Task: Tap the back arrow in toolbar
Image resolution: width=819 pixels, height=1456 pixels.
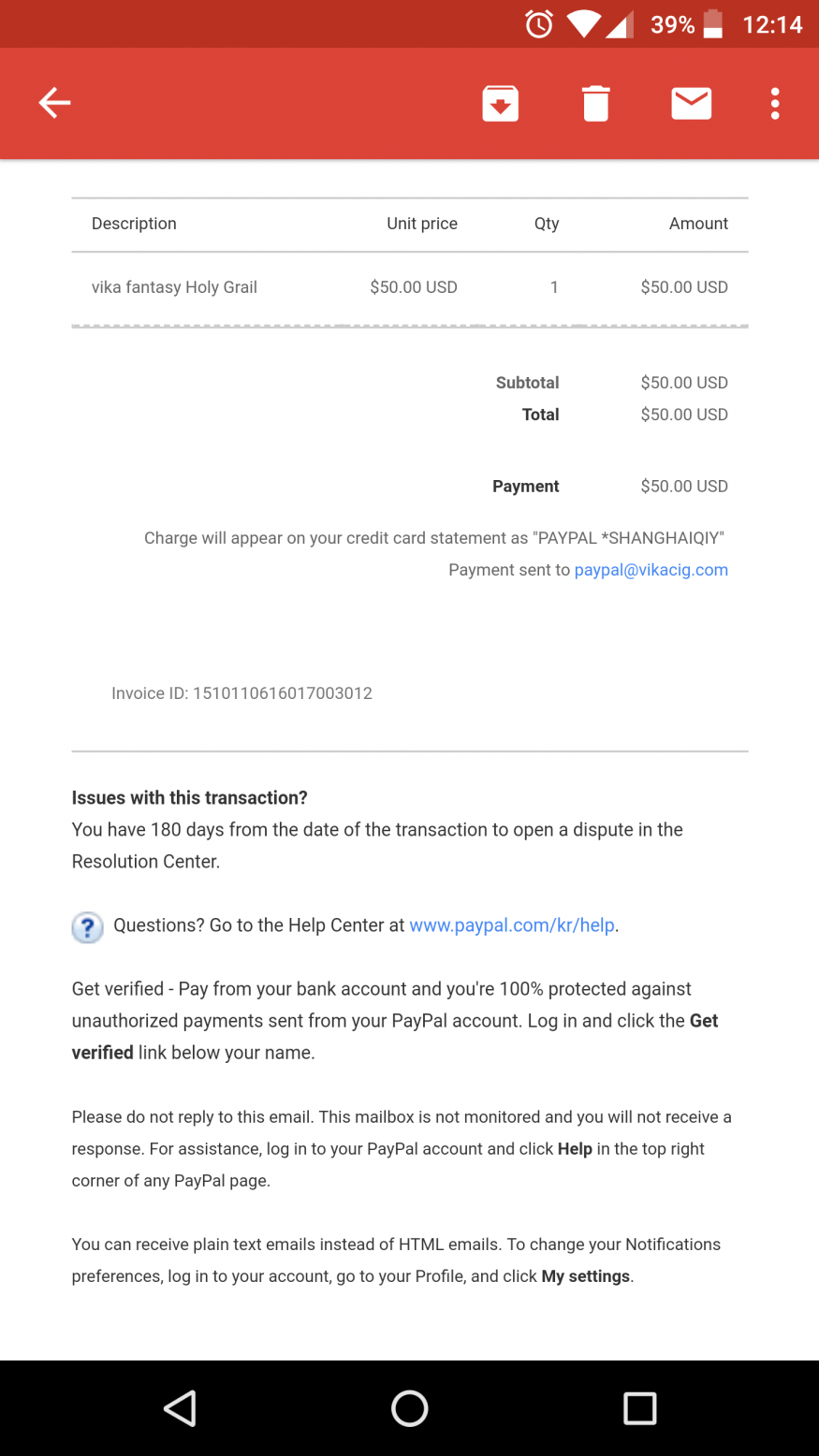Action: click(x=54, y=103)
